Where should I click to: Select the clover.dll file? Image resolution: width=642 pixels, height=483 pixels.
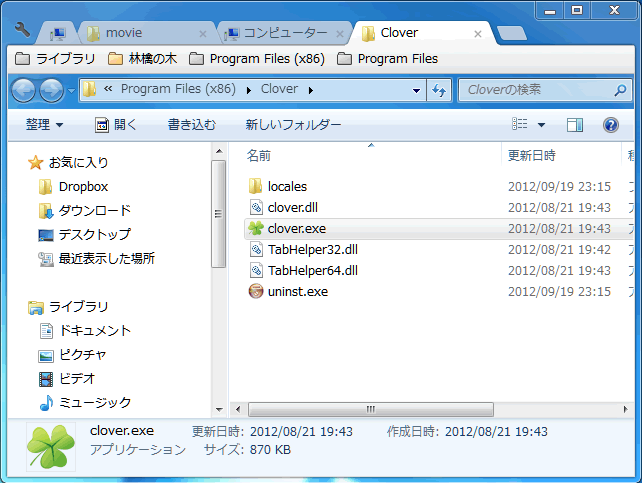283,208
